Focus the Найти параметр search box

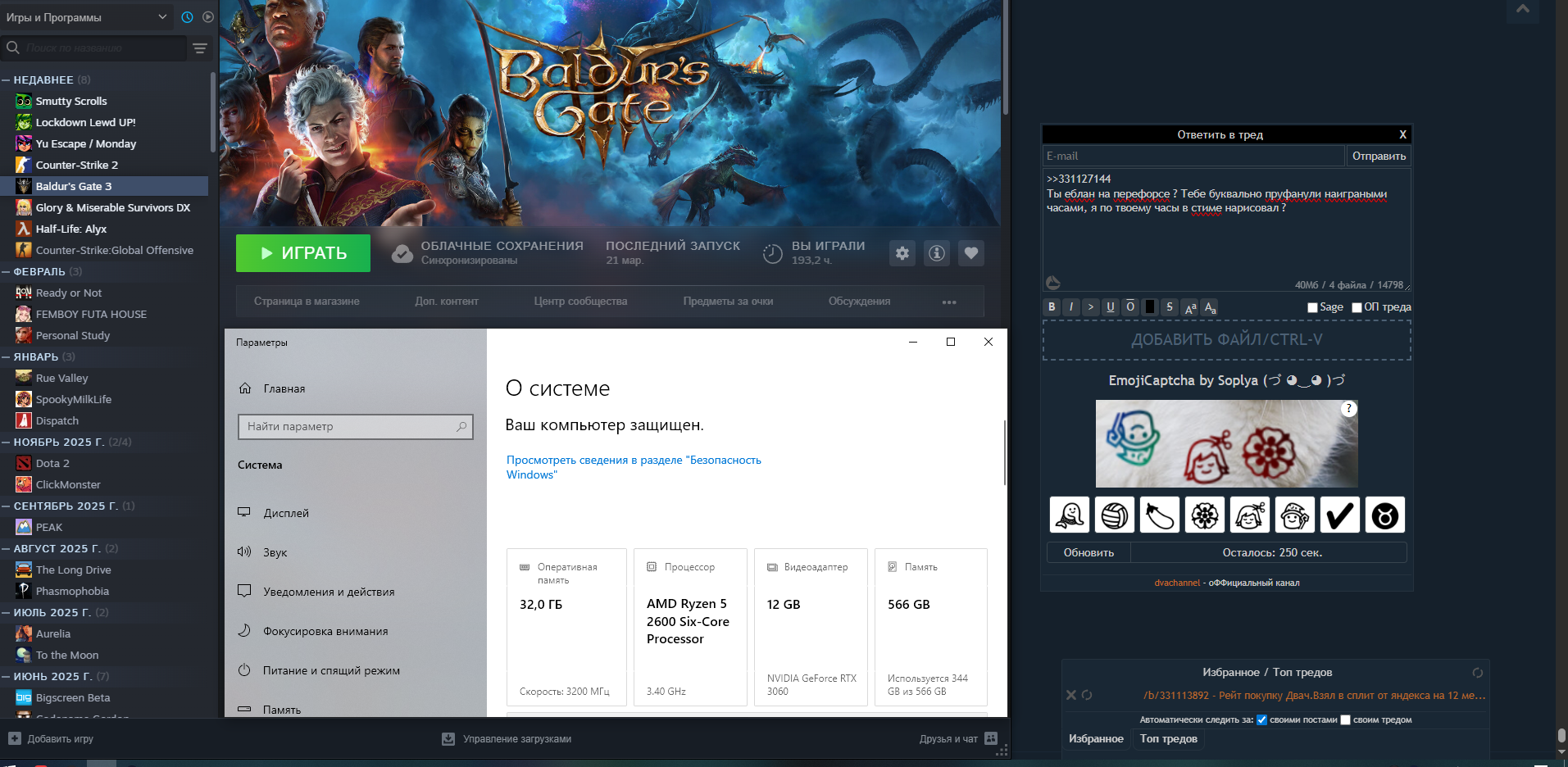[x=355, y=426]
